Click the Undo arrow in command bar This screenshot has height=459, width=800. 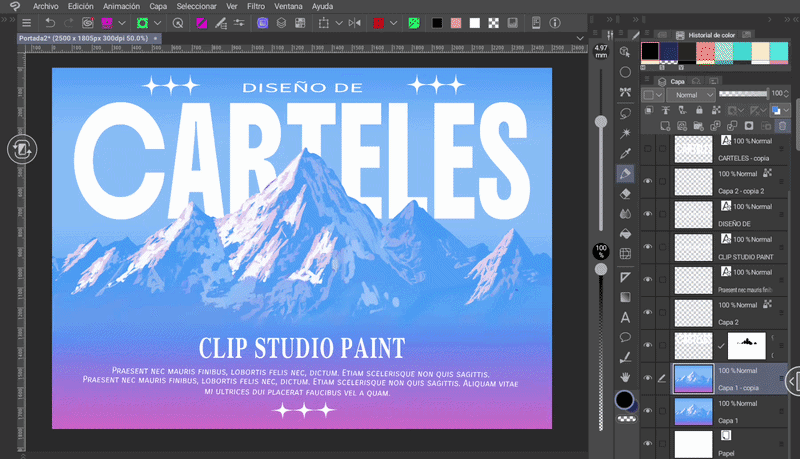click(50, 23)
